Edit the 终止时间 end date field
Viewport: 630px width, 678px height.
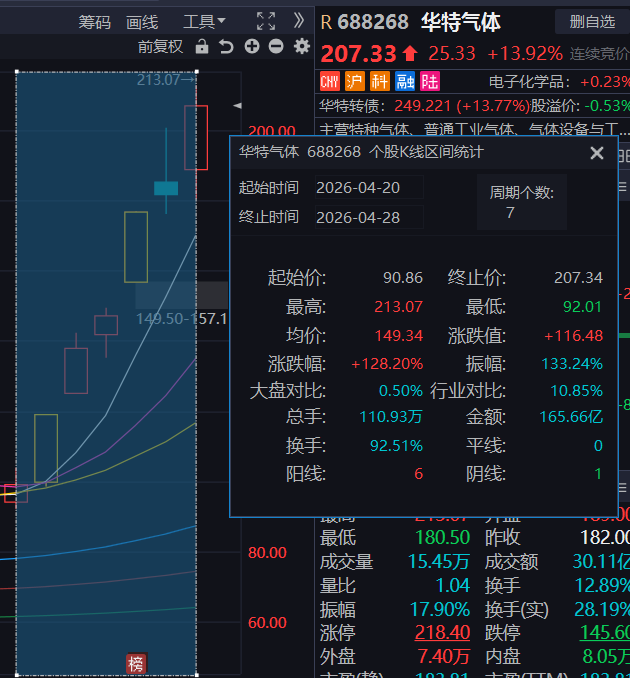pyautogui.click(x=369, y=217)
